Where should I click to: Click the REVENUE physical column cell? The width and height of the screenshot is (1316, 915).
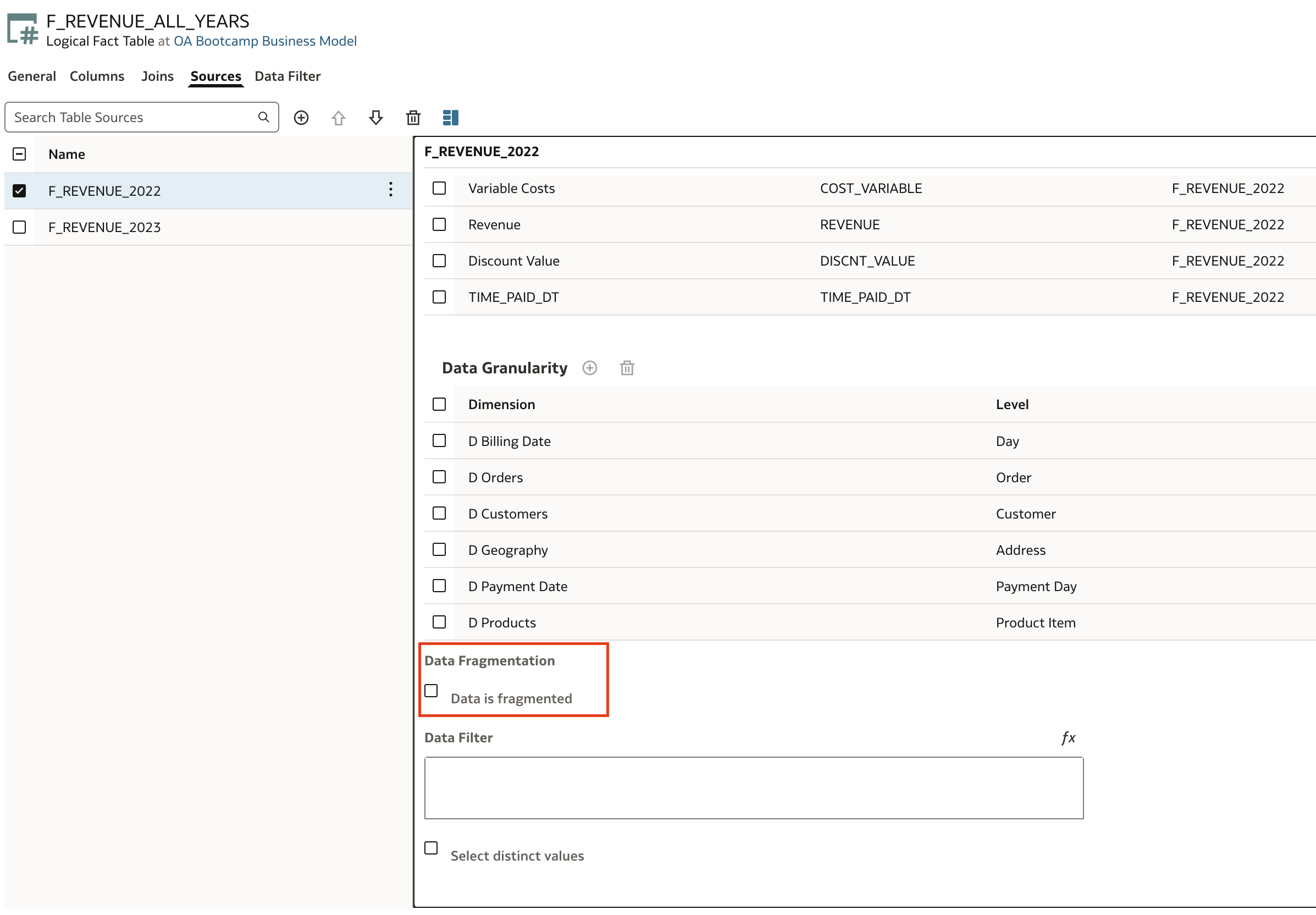(849, 224)
